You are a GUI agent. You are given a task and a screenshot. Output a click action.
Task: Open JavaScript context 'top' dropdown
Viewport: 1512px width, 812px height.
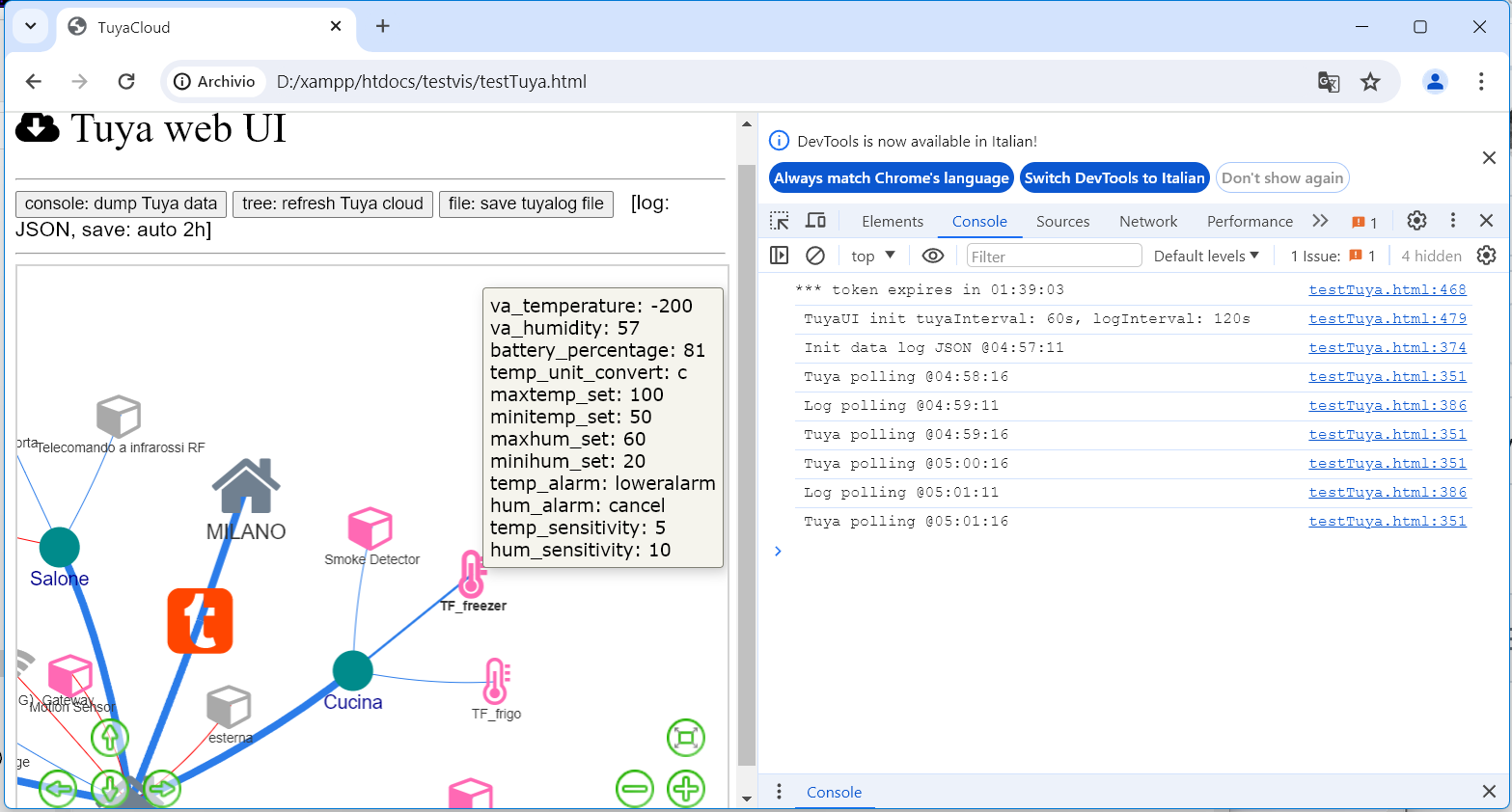873,256
